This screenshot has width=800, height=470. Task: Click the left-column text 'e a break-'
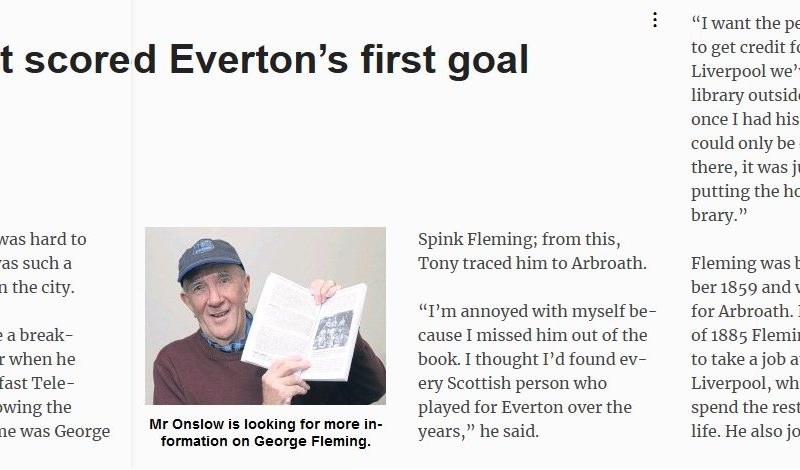click(x=38, y=336)
